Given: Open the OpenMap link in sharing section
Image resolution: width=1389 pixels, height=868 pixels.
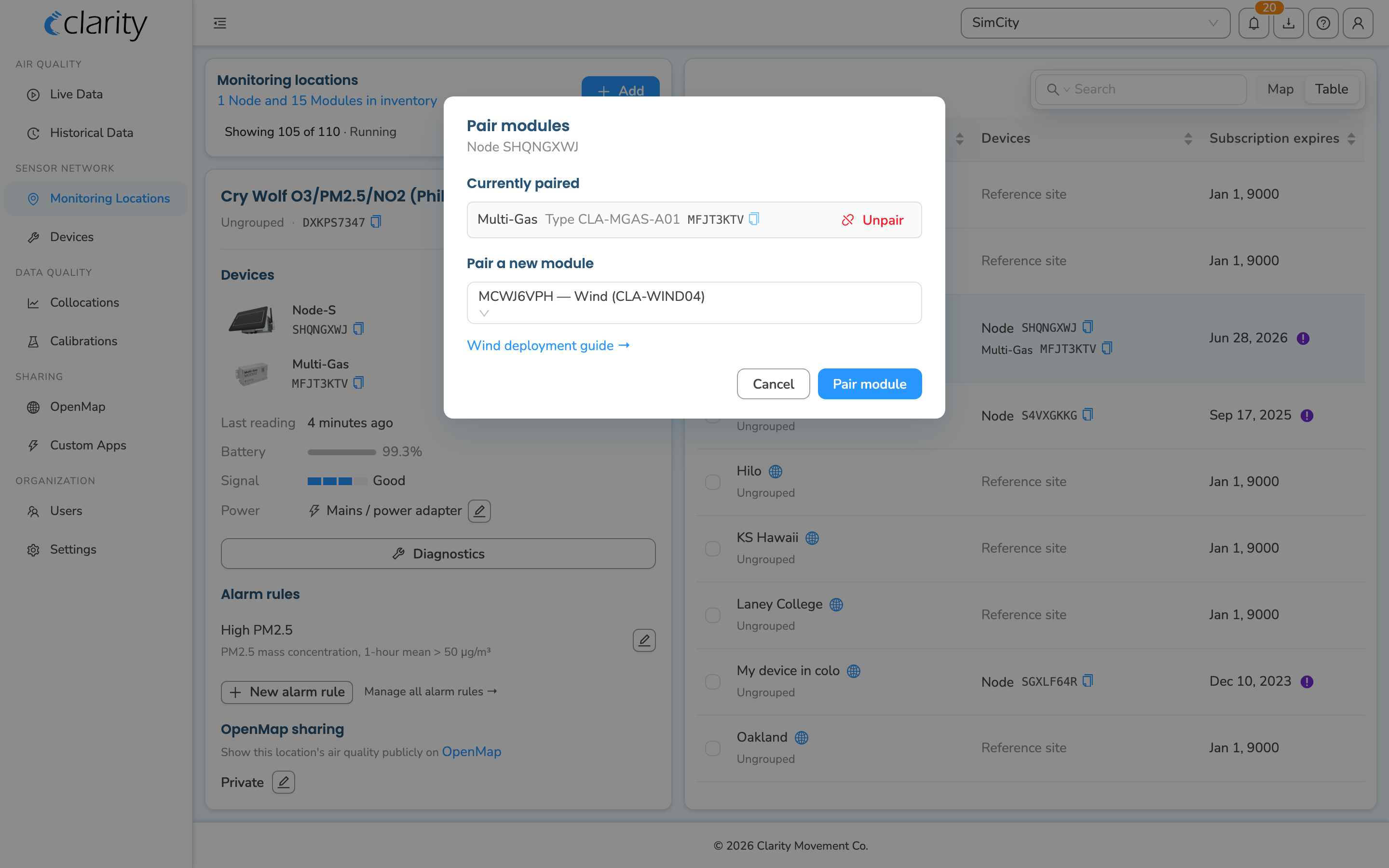Looking at the screenshot, I should (x=471, y=751).
